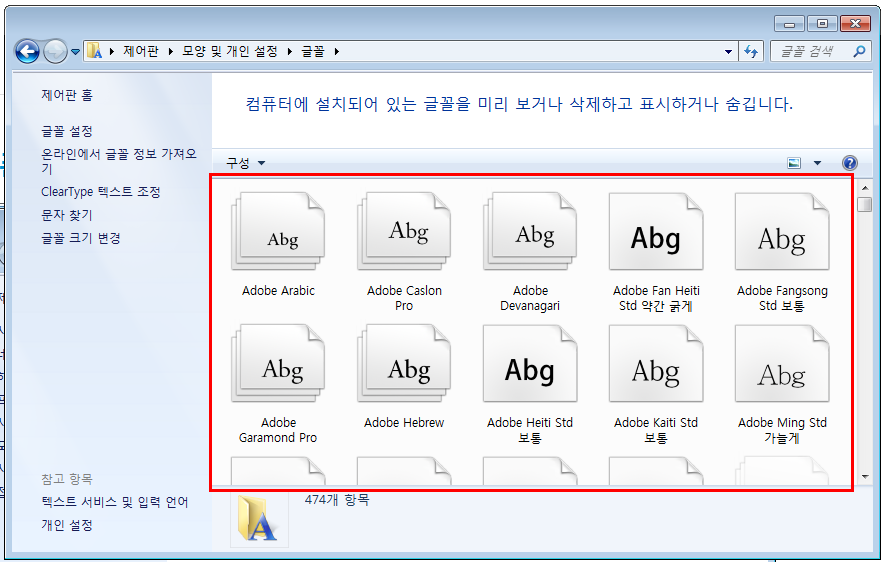Viewport: 886px width, 562px height.
Task: Click 모양 및 개인 설정 breadcrumb
Action: click(229, 51)
